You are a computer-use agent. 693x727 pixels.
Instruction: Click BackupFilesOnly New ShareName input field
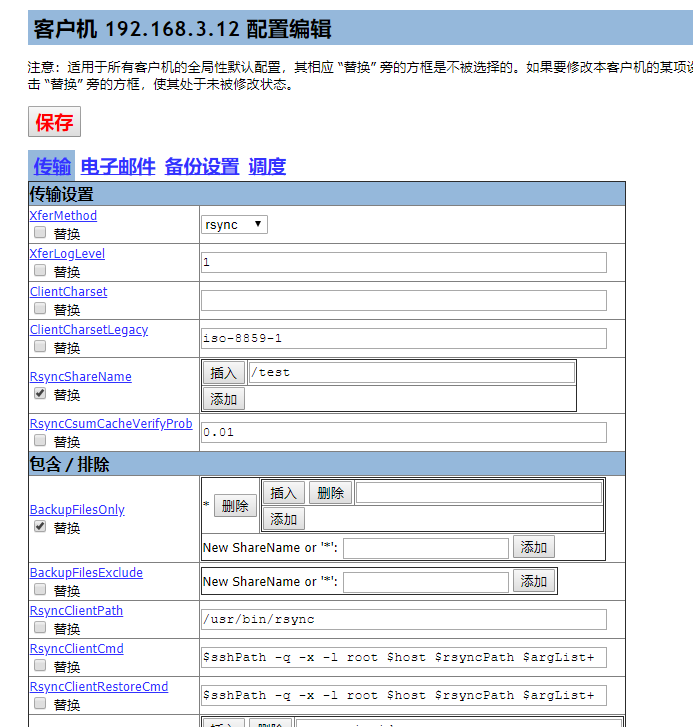(426, 548)
